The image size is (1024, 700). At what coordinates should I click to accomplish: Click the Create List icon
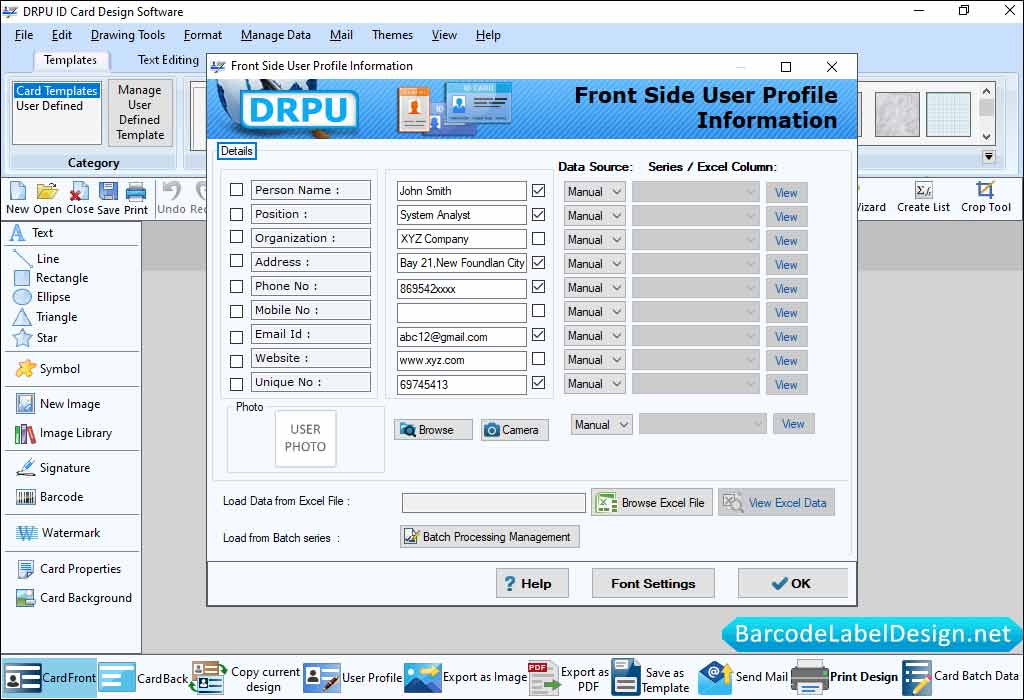coord(923,197)
